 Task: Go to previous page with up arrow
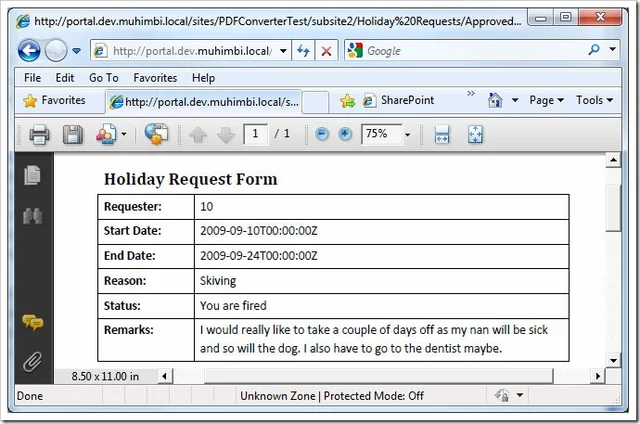(x=198, y=135)
